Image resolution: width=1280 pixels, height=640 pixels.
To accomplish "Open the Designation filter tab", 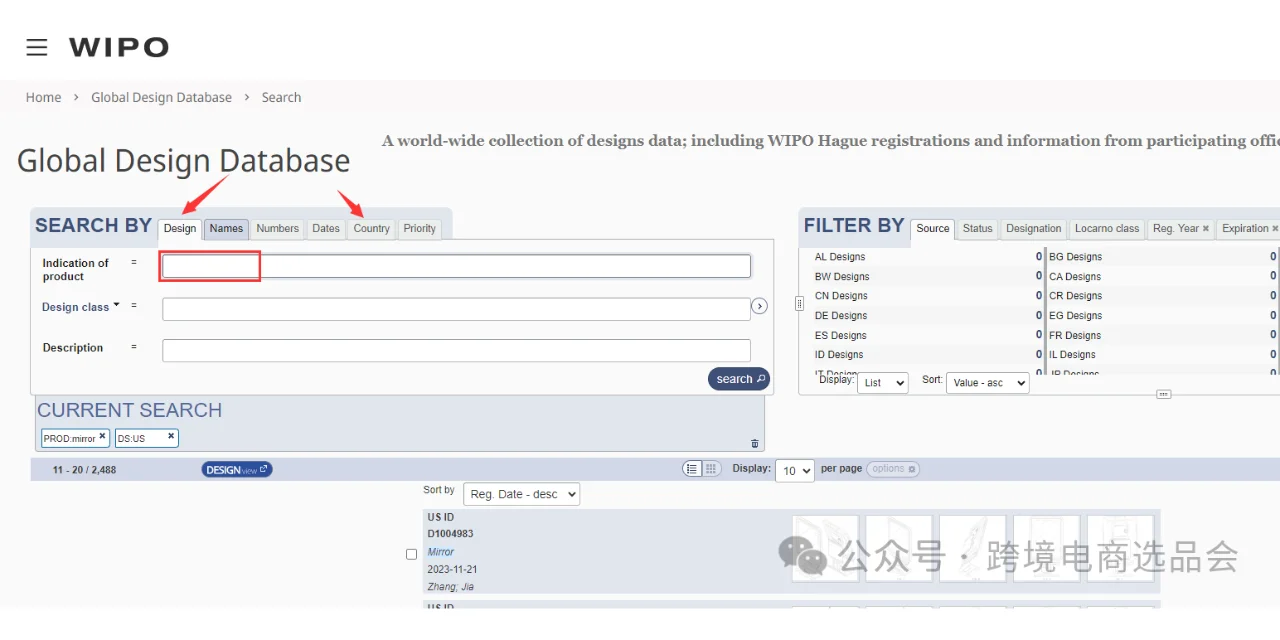I will [1034, 229].
